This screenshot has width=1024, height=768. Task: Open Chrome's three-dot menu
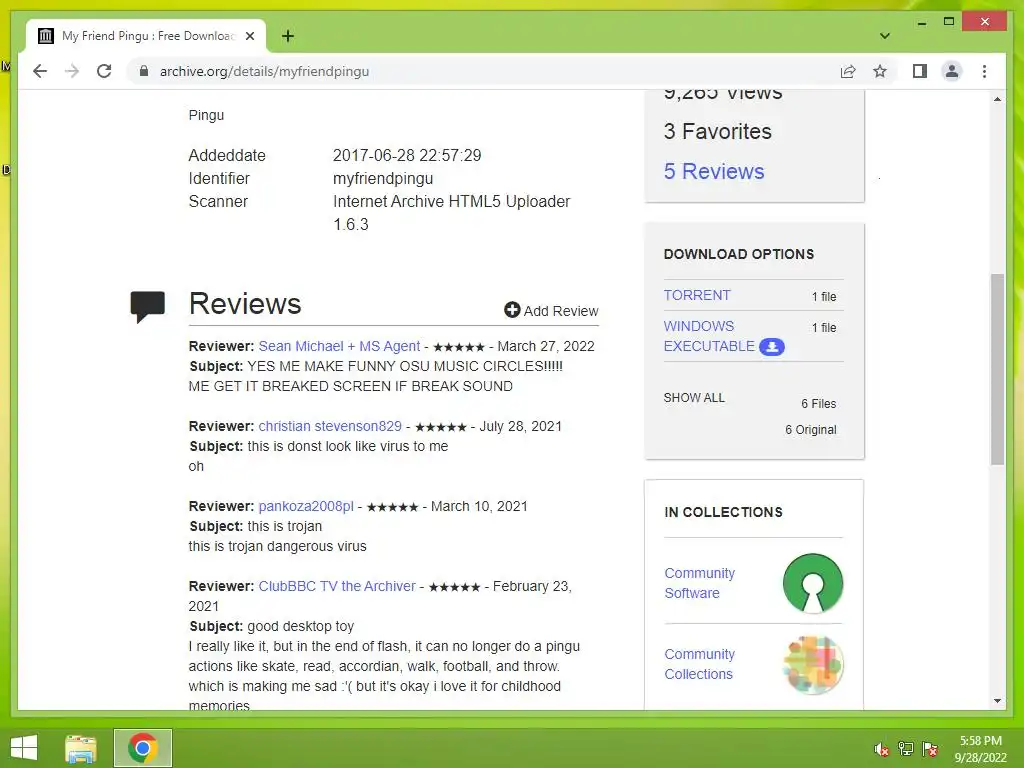[x=984, y=71]
